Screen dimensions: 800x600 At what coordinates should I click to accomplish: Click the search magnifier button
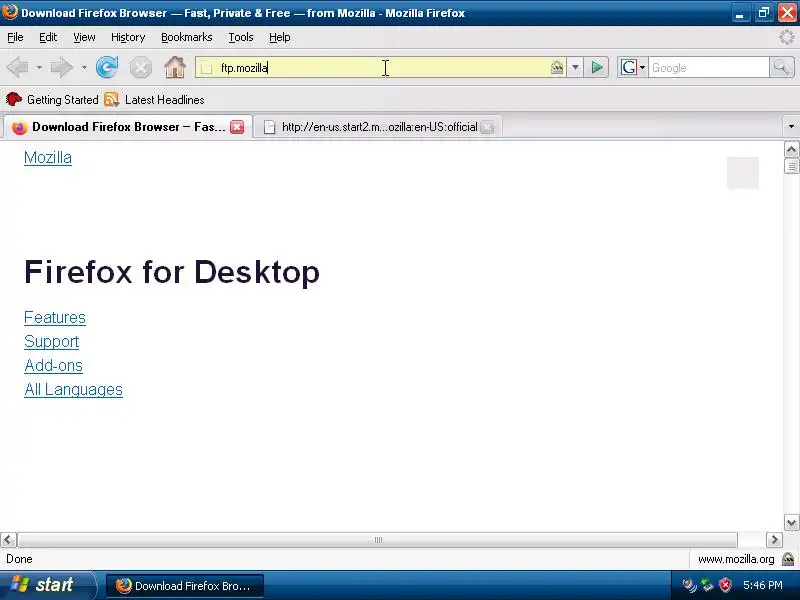pyautogui.click(x=781, y=67)
